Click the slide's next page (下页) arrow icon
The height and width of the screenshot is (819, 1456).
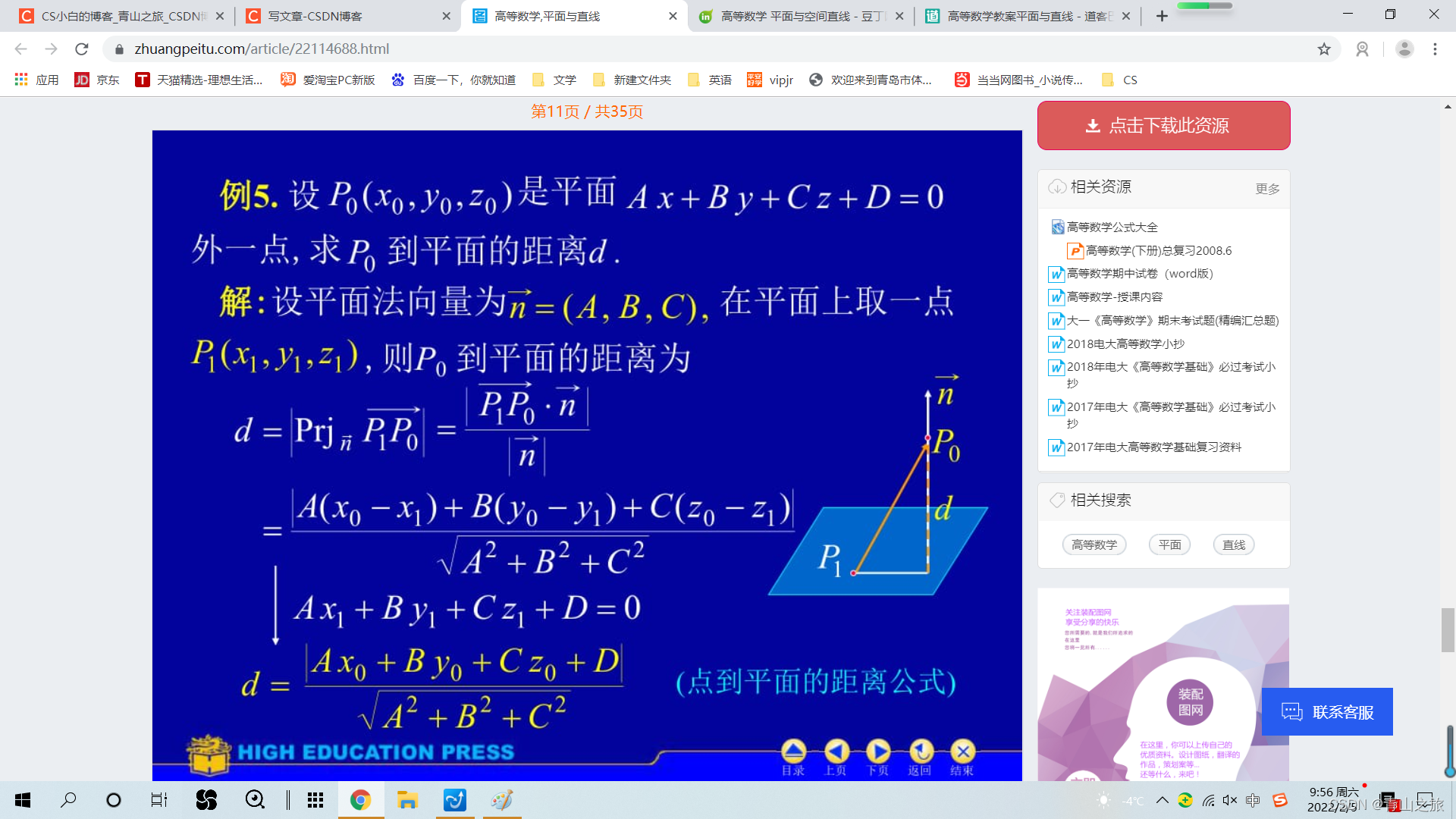tap(878, 752)
